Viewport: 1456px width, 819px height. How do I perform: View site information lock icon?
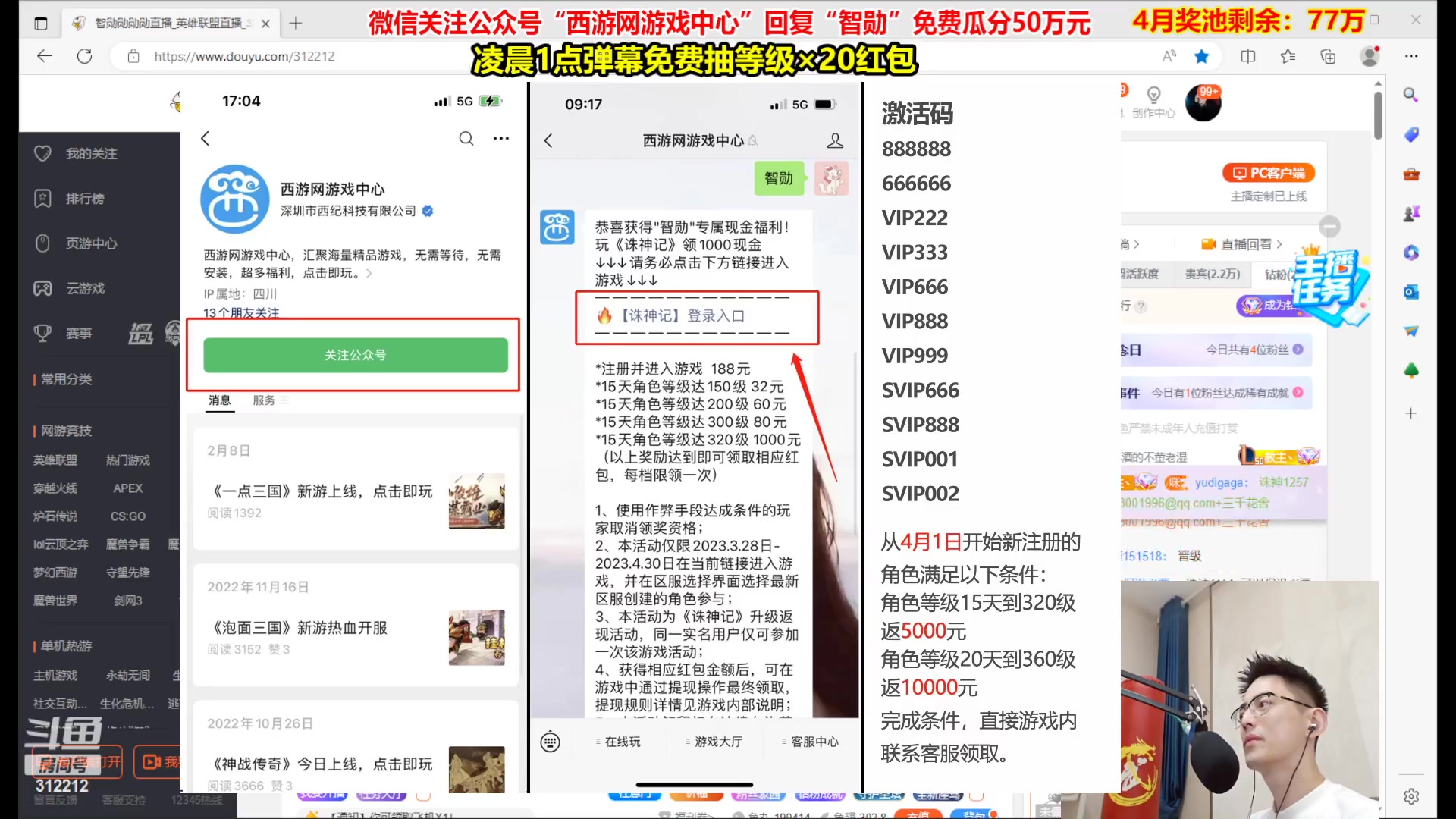pos(133,56)
